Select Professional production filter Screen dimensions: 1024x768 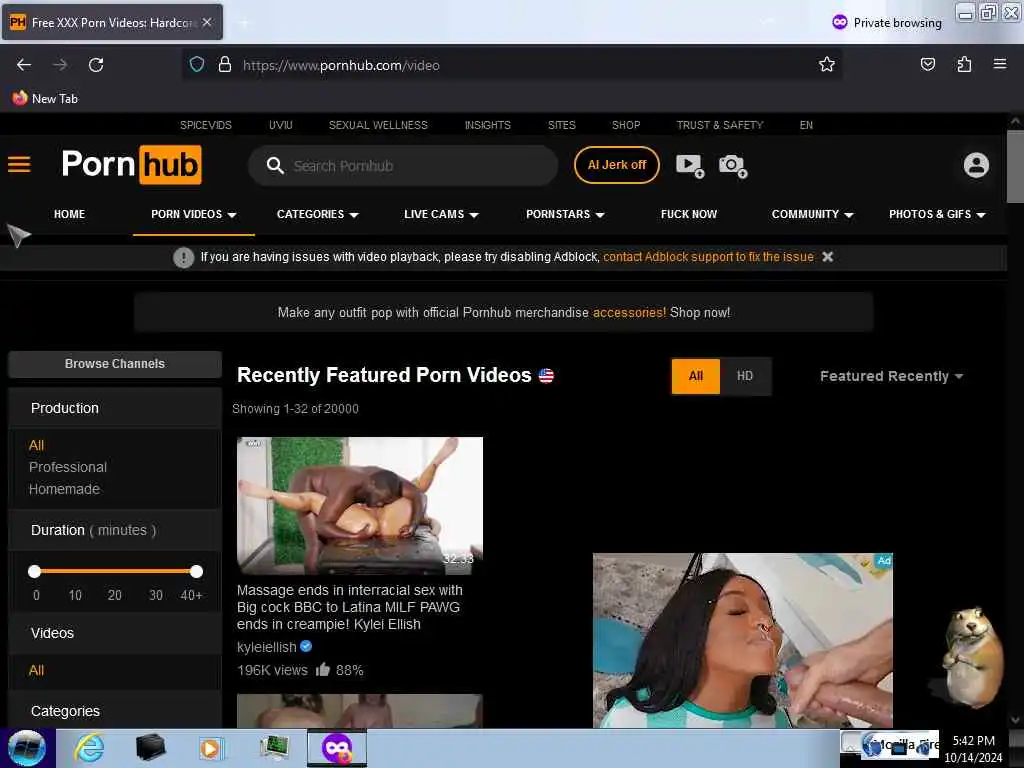tap(68, 467)
